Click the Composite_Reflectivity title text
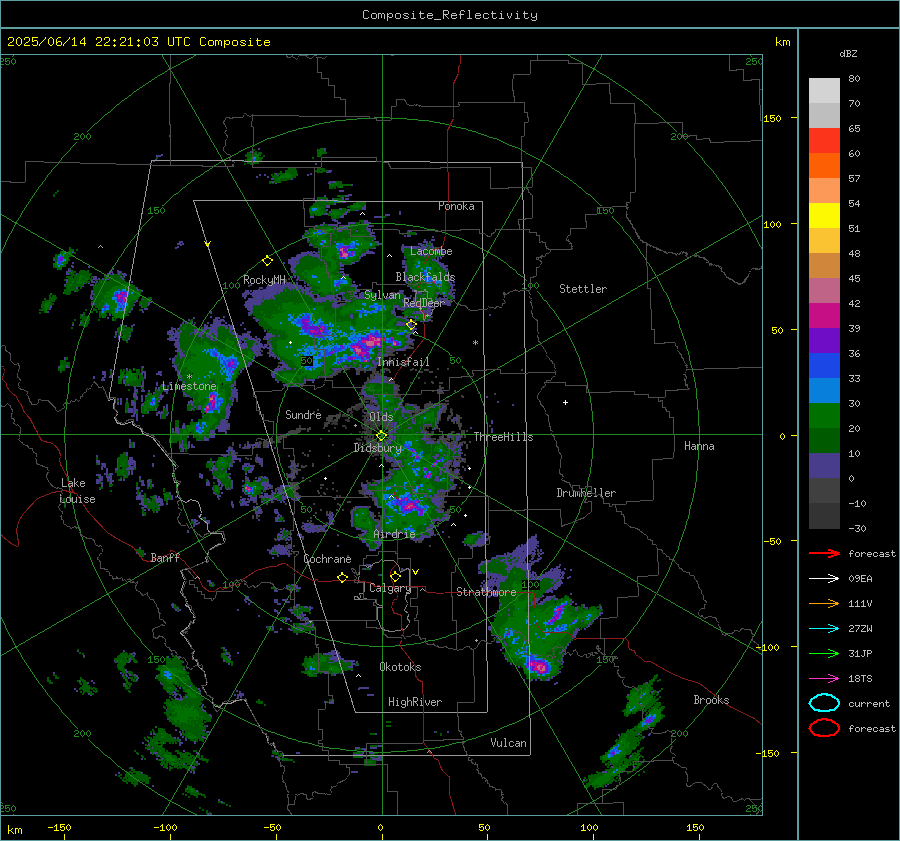This screenshot has width=900, height=841. tap(449, 15)
